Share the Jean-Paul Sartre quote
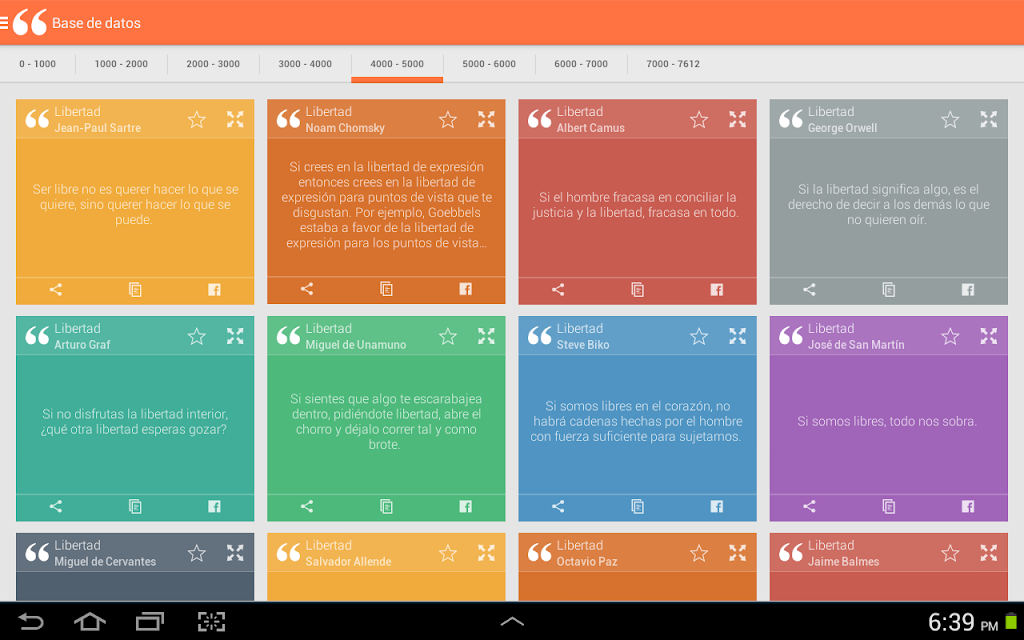1024x640 pixels. tap(56, 289)
